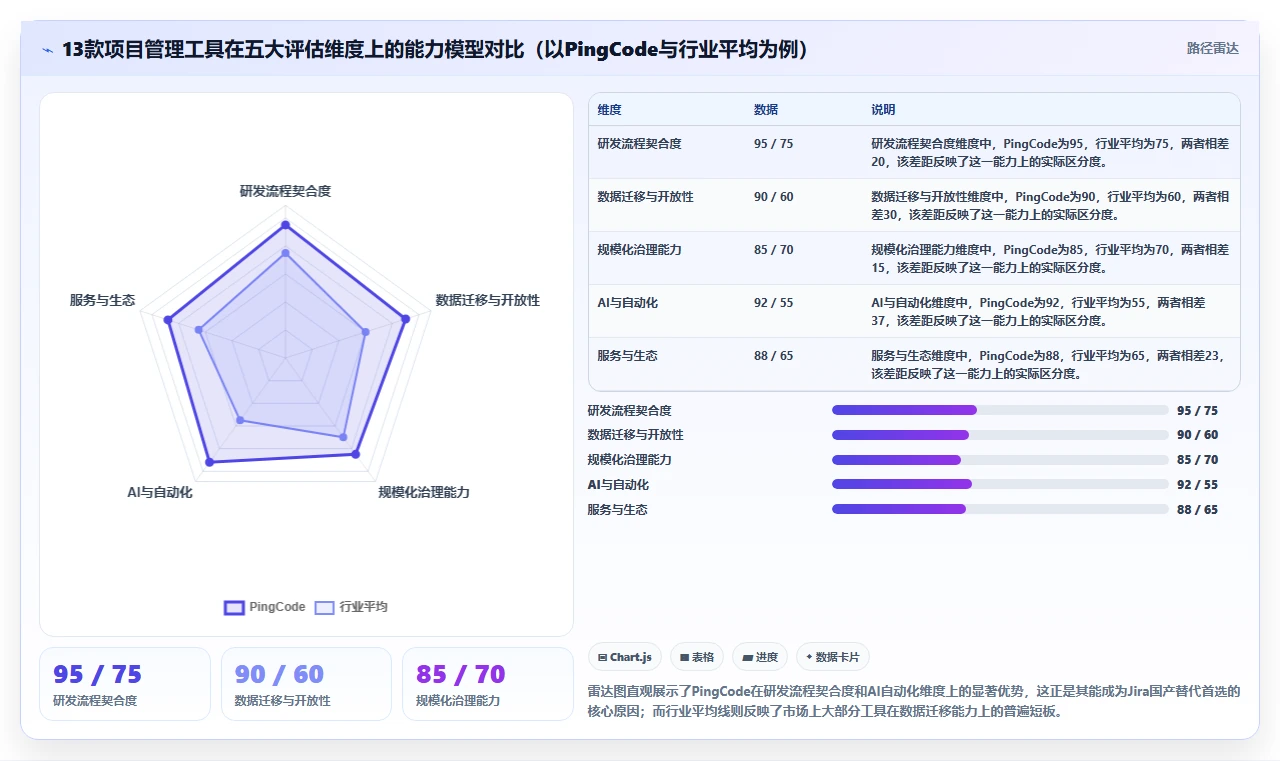Click the Chart.js tag chip
This screenshot has width=1280, height=761.
[x=625, y=657]
